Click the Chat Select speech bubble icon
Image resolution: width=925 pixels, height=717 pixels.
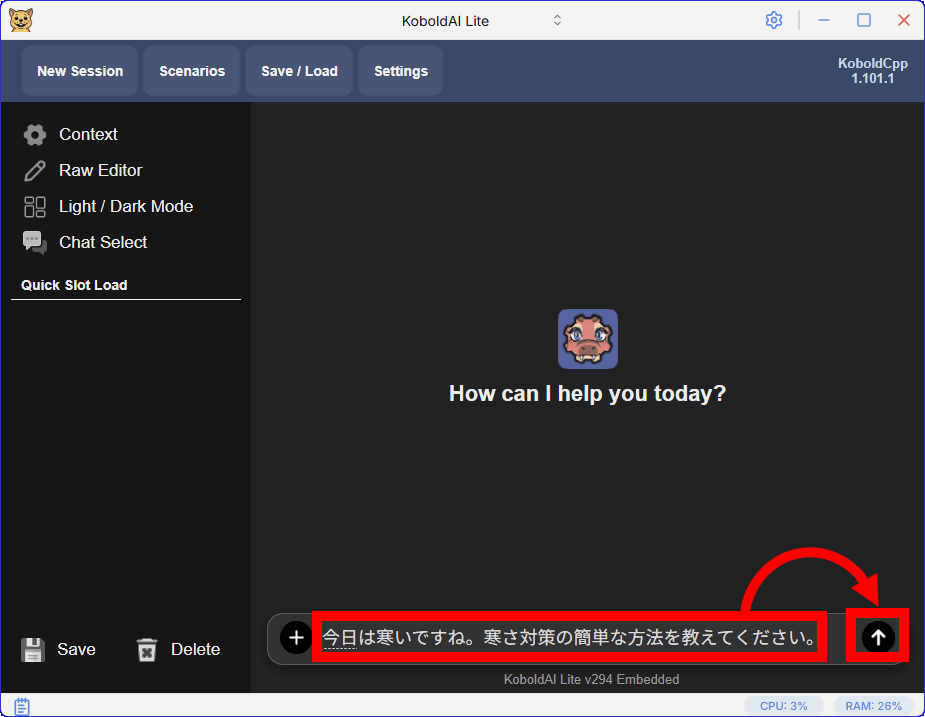click(35, 243)
